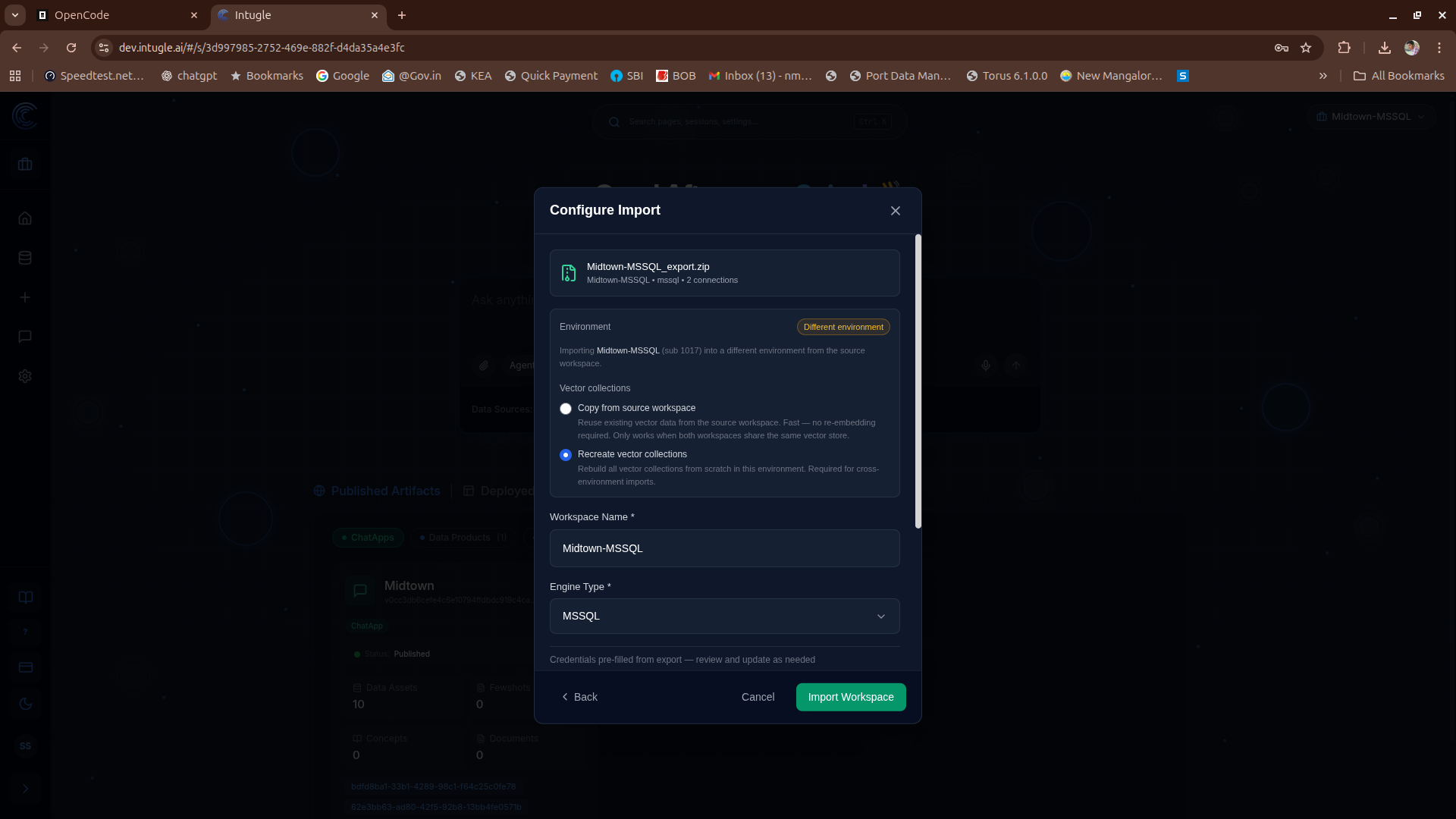The height and width of the screenshot is (819, 1456).
Task: Click the Workspace Name input field
Action: (724, 548)
